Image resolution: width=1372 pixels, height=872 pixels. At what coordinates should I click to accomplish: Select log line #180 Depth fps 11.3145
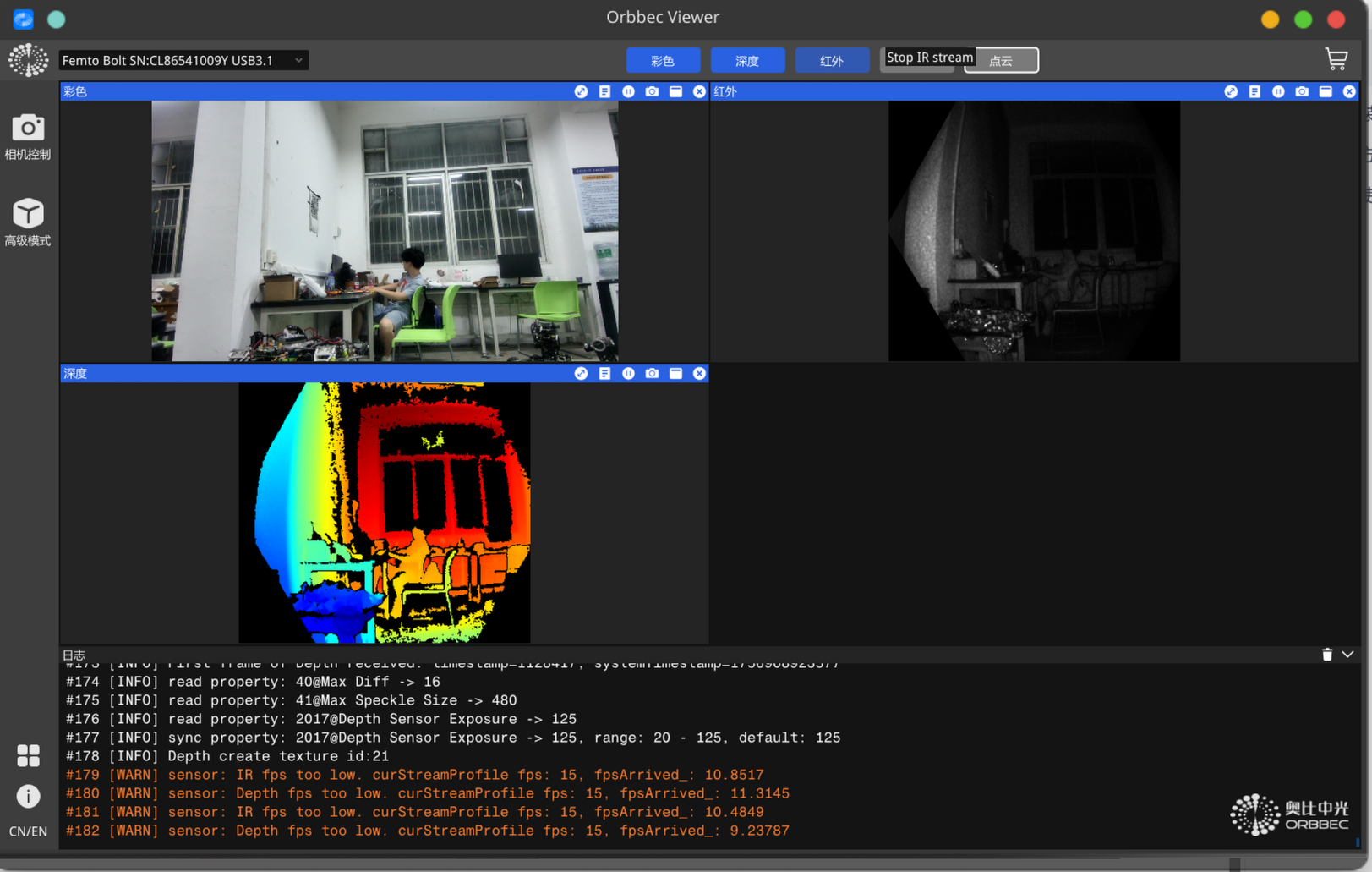pos(428,793)
